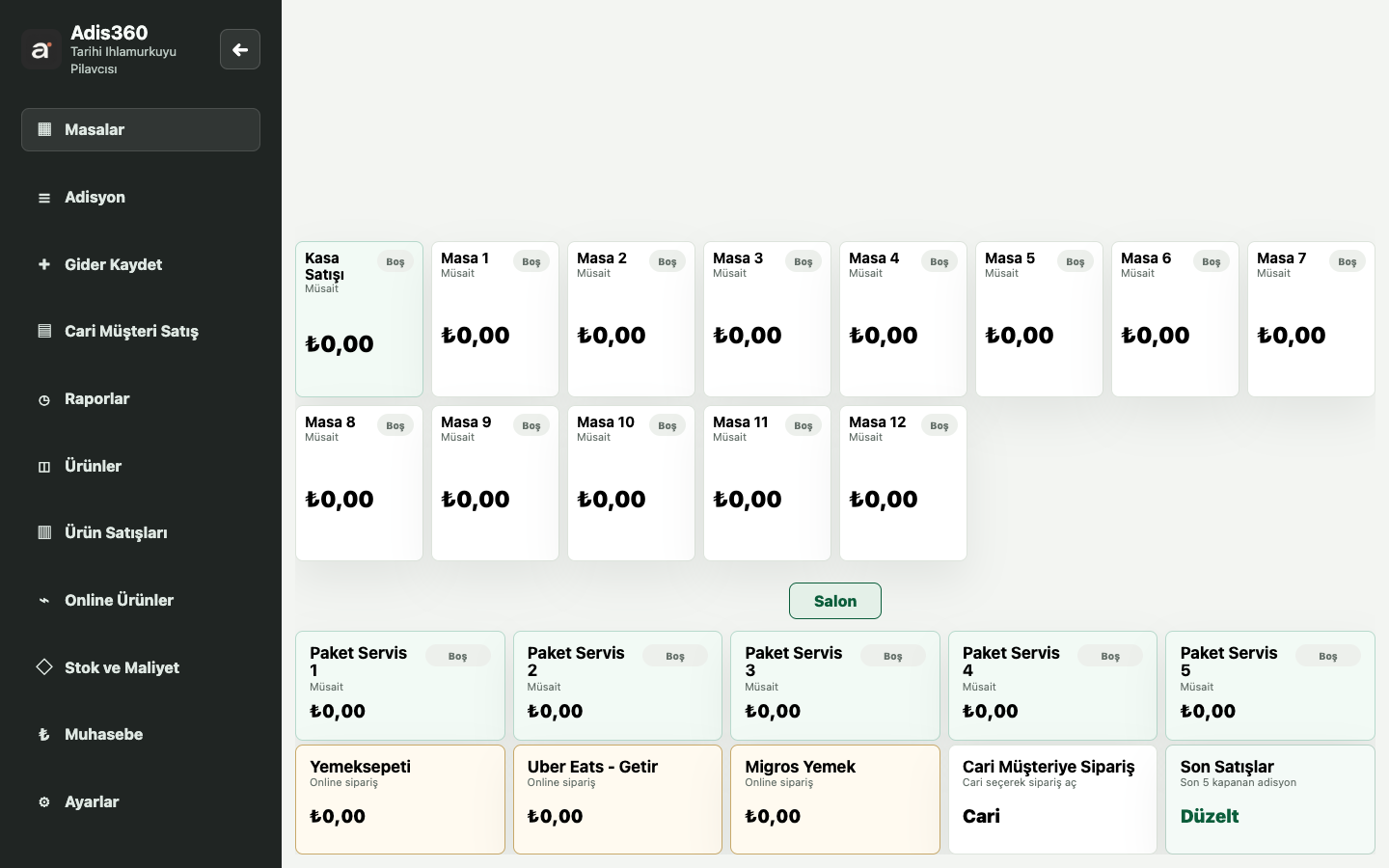This screenshot has height=868, width=1389.
Task: Open the Masalar menu item
Action: point(141,129)
